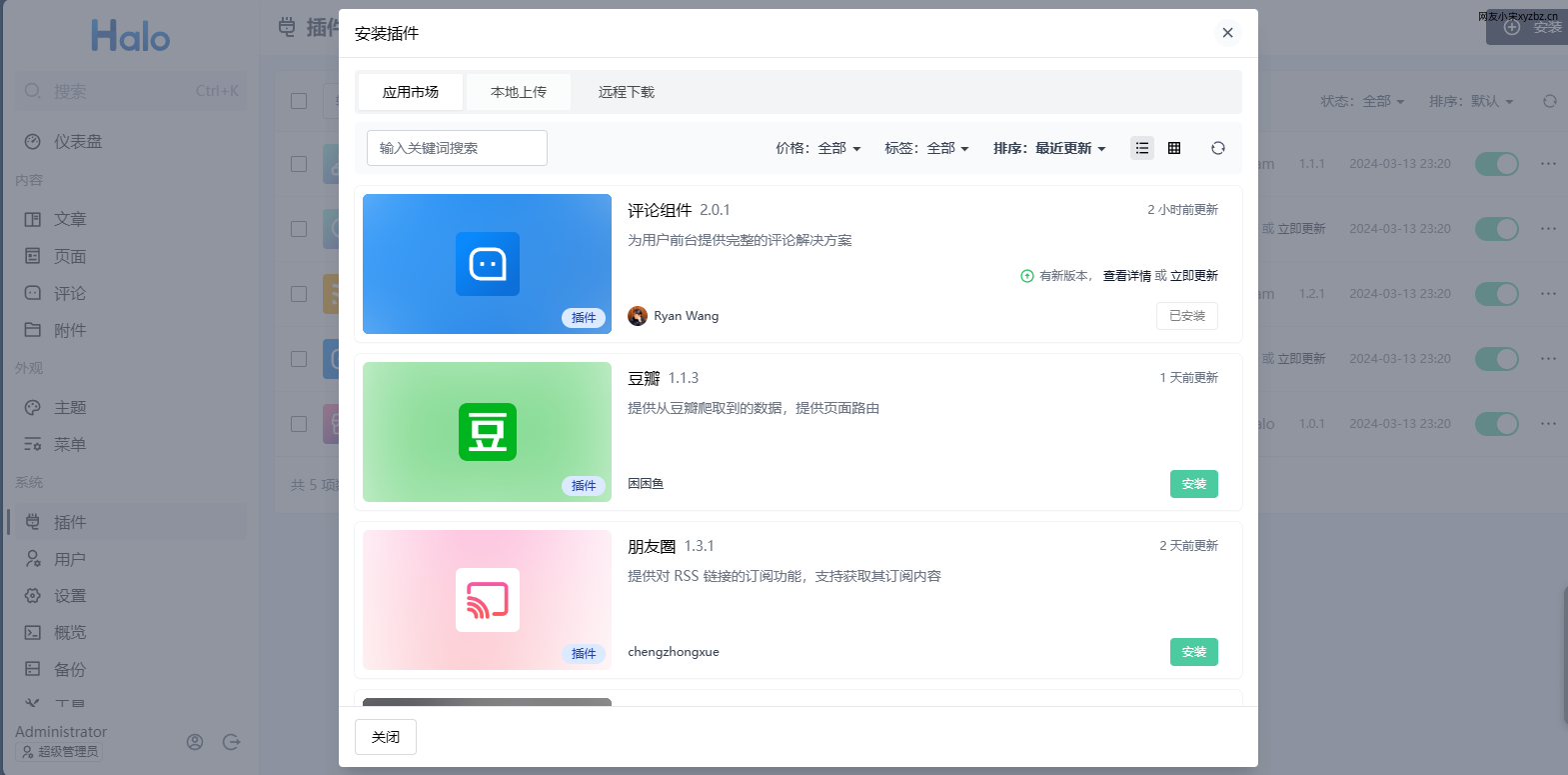Switch to grid view in plugin market

[1174, 148]
